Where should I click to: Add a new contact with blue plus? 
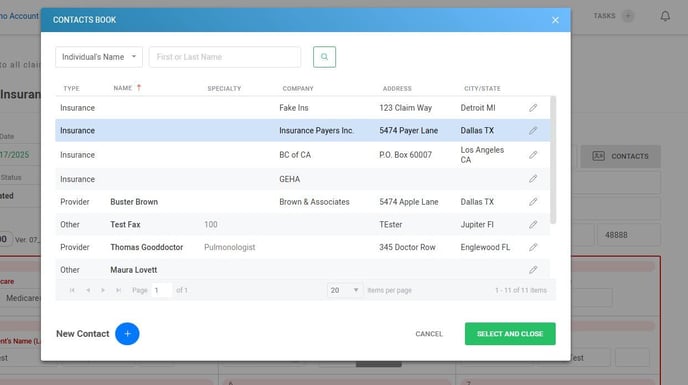[x=127, y=334]
